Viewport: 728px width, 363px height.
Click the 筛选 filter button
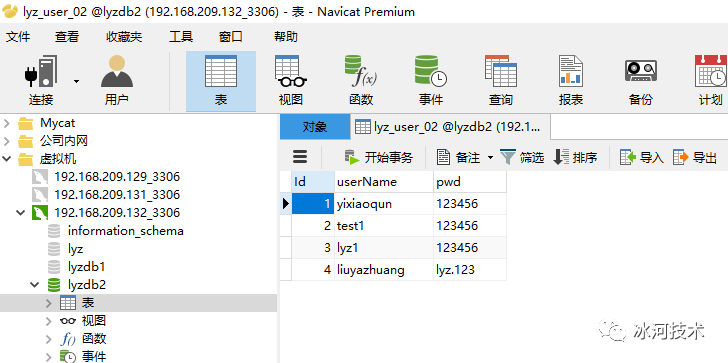522,157
